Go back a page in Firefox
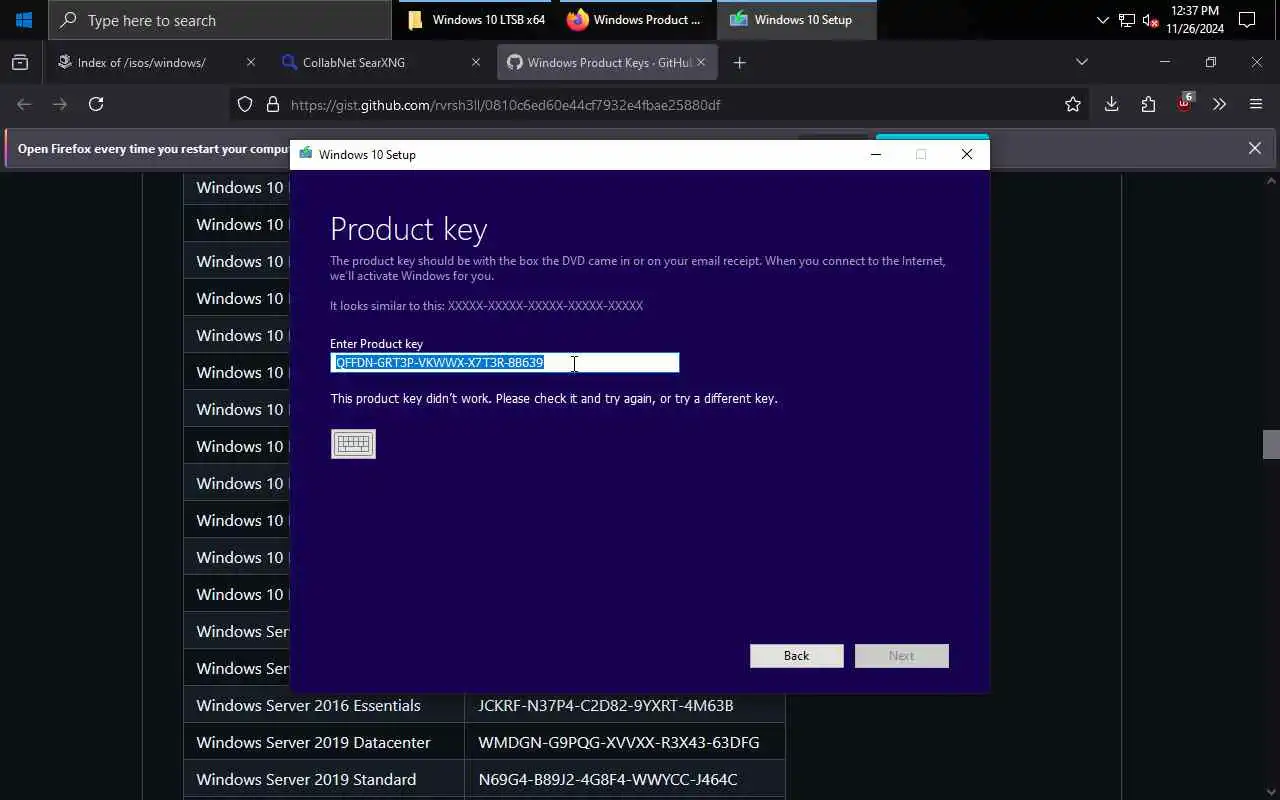 24,104
